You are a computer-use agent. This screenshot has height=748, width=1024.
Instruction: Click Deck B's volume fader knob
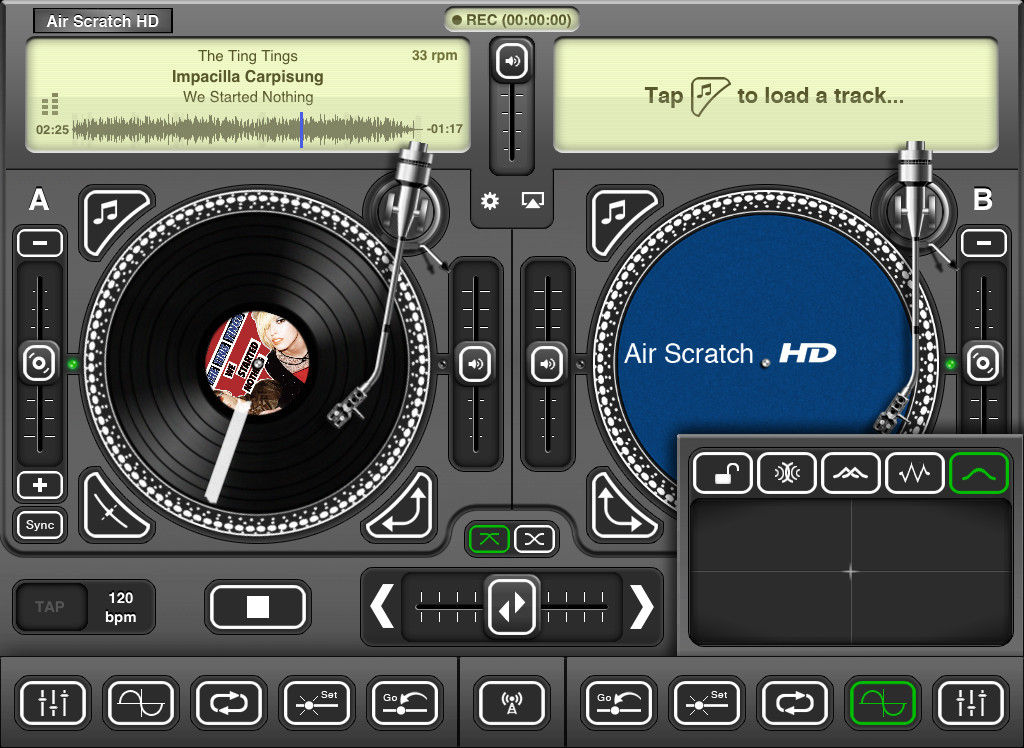coord(547,363)
